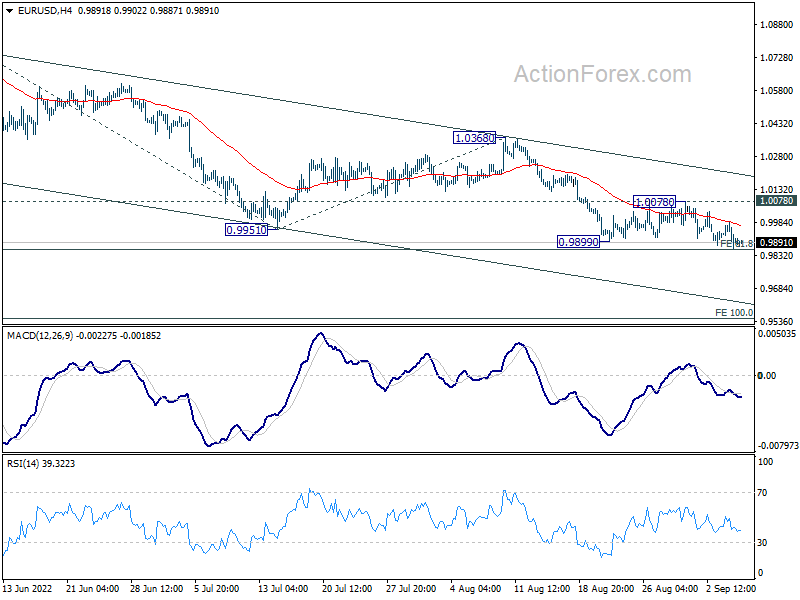Click the 1.08800 price axis value
800x600 pixels.
777,24
